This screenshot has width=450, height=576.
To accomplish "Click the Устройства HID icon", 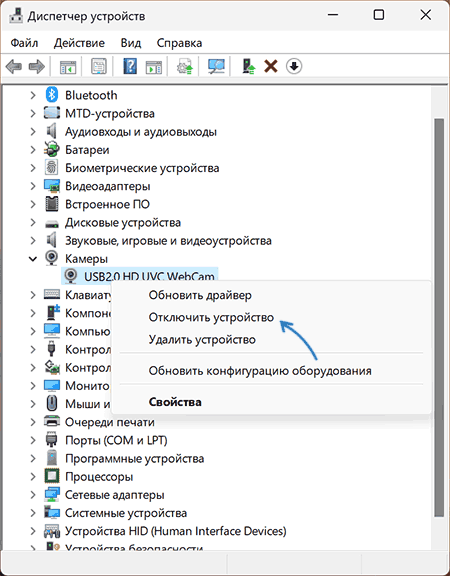I will 51,531.
